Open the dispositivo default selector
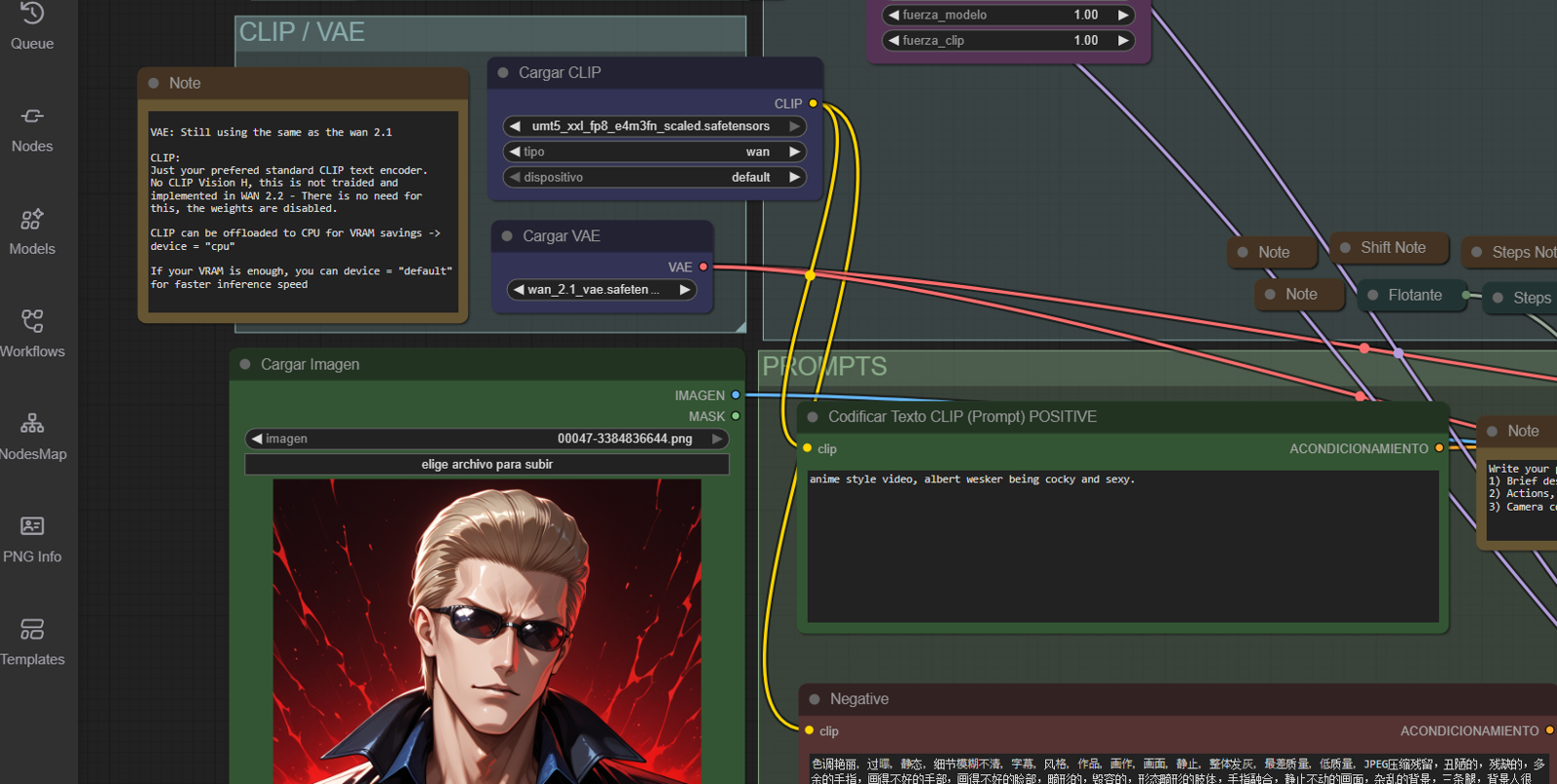This screenshot has height=784, width=1557. pyautogui.click(x=654, y=177)
